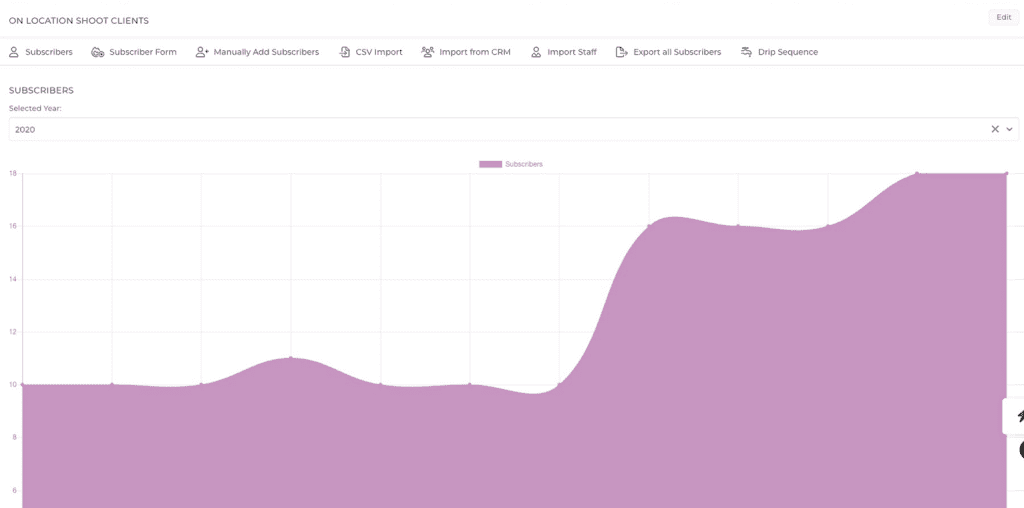This screenshot has height=508, width=1024.
Task: Click the dark circular widget at right edge
Action: tap(1021, 450)
